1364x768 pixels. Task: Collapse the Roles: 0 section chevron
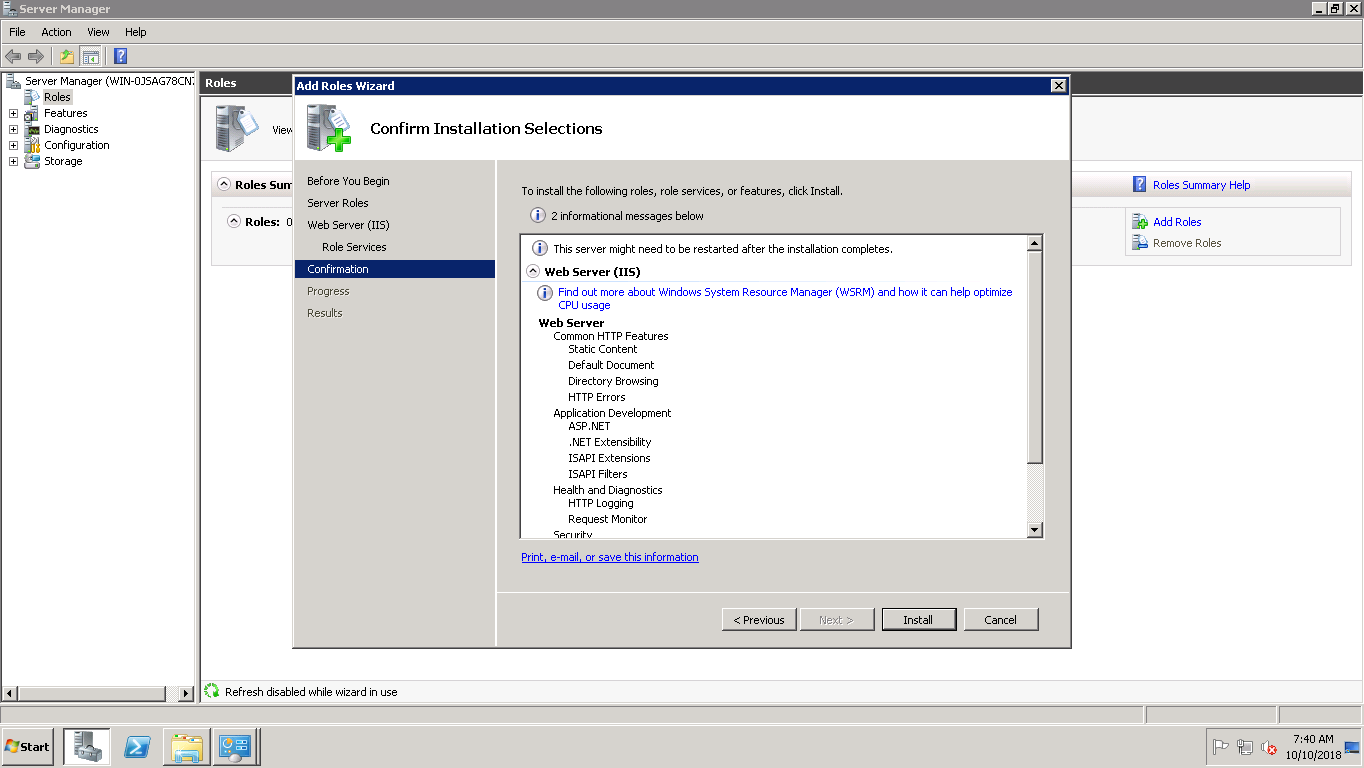(234, 222)
